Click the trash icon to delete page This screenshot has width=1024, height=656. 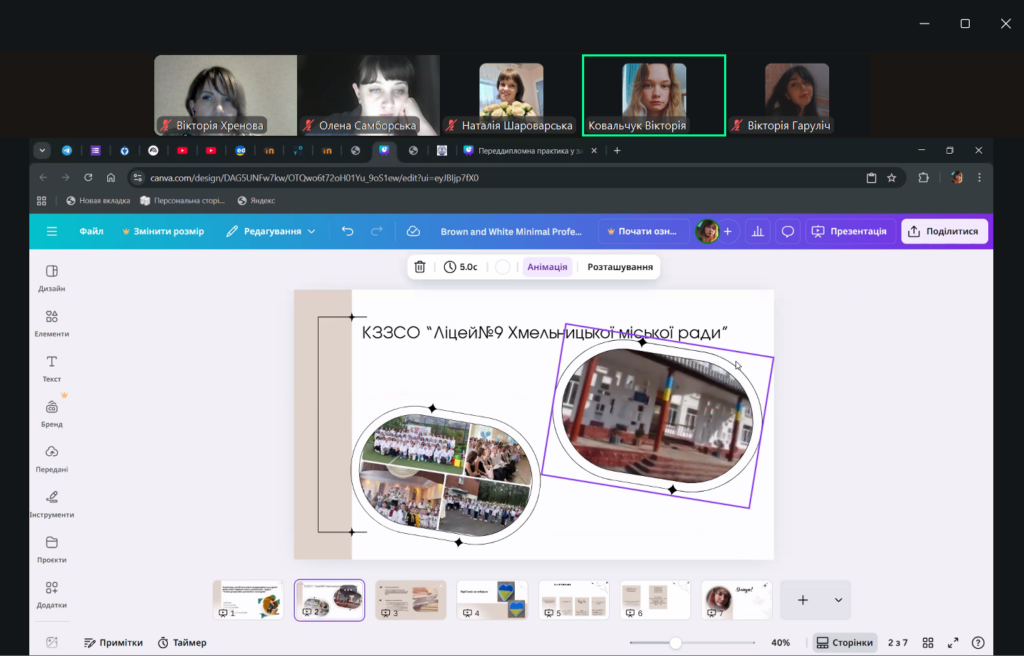click(420, 267)
